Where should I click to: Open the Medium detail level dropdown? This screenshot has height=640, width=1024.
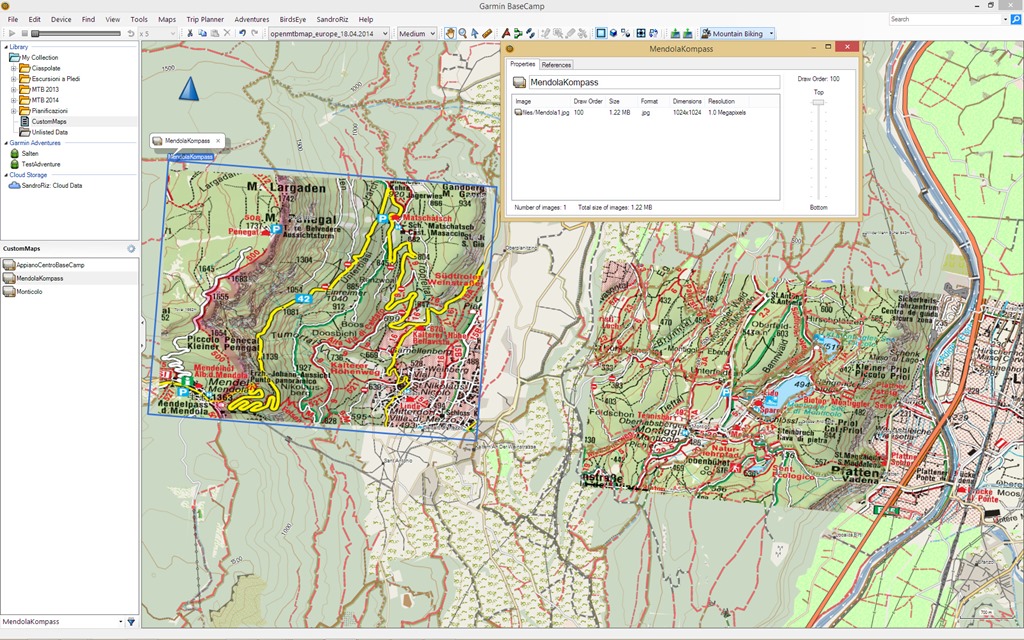point(417,33)
